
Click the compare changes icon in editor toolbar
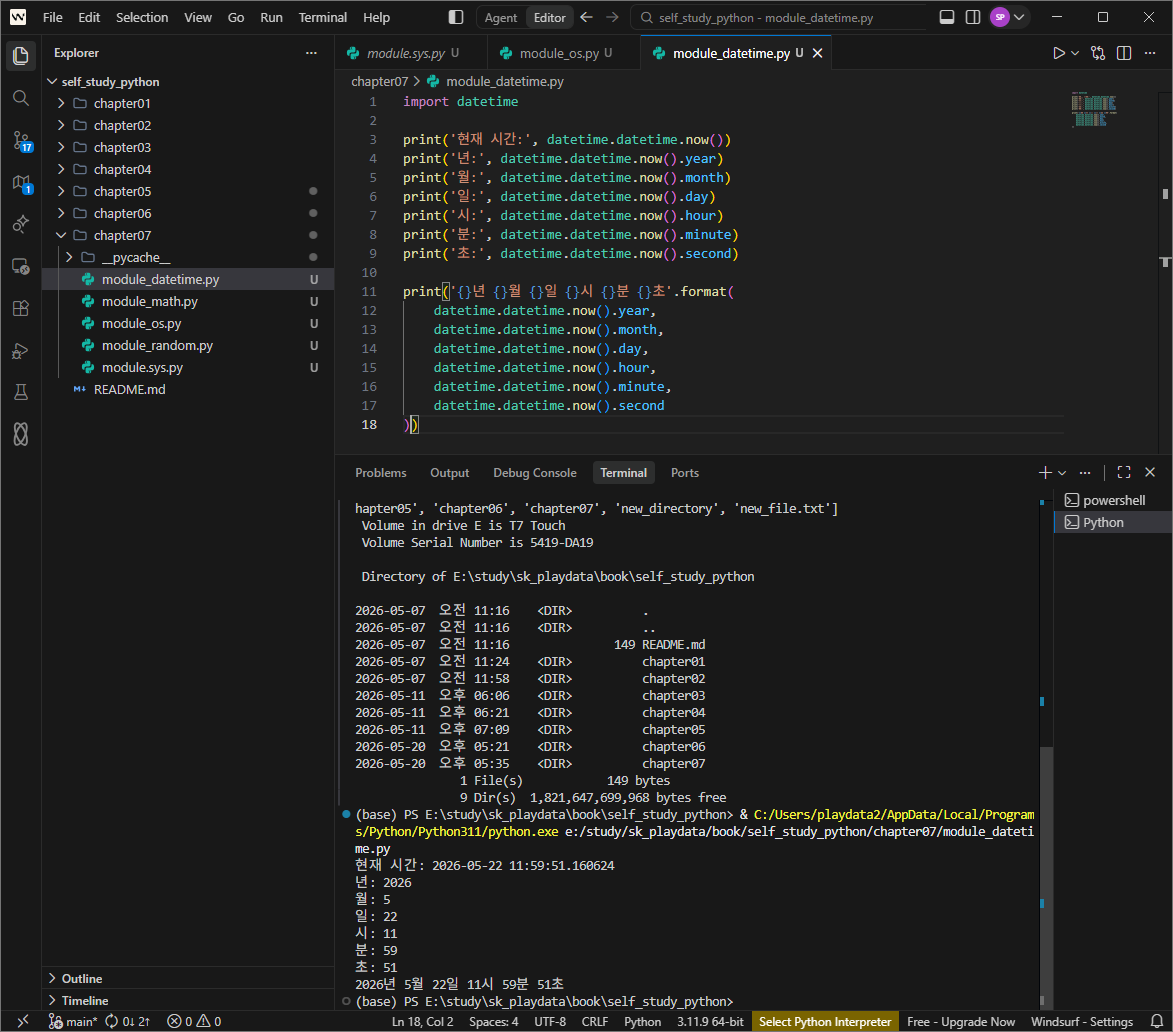pos(1097,53)
